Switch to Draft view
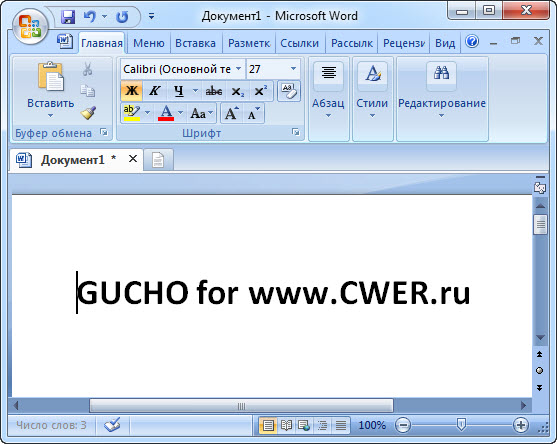This screenshot has height=444, width=557. tap(341, 425)
